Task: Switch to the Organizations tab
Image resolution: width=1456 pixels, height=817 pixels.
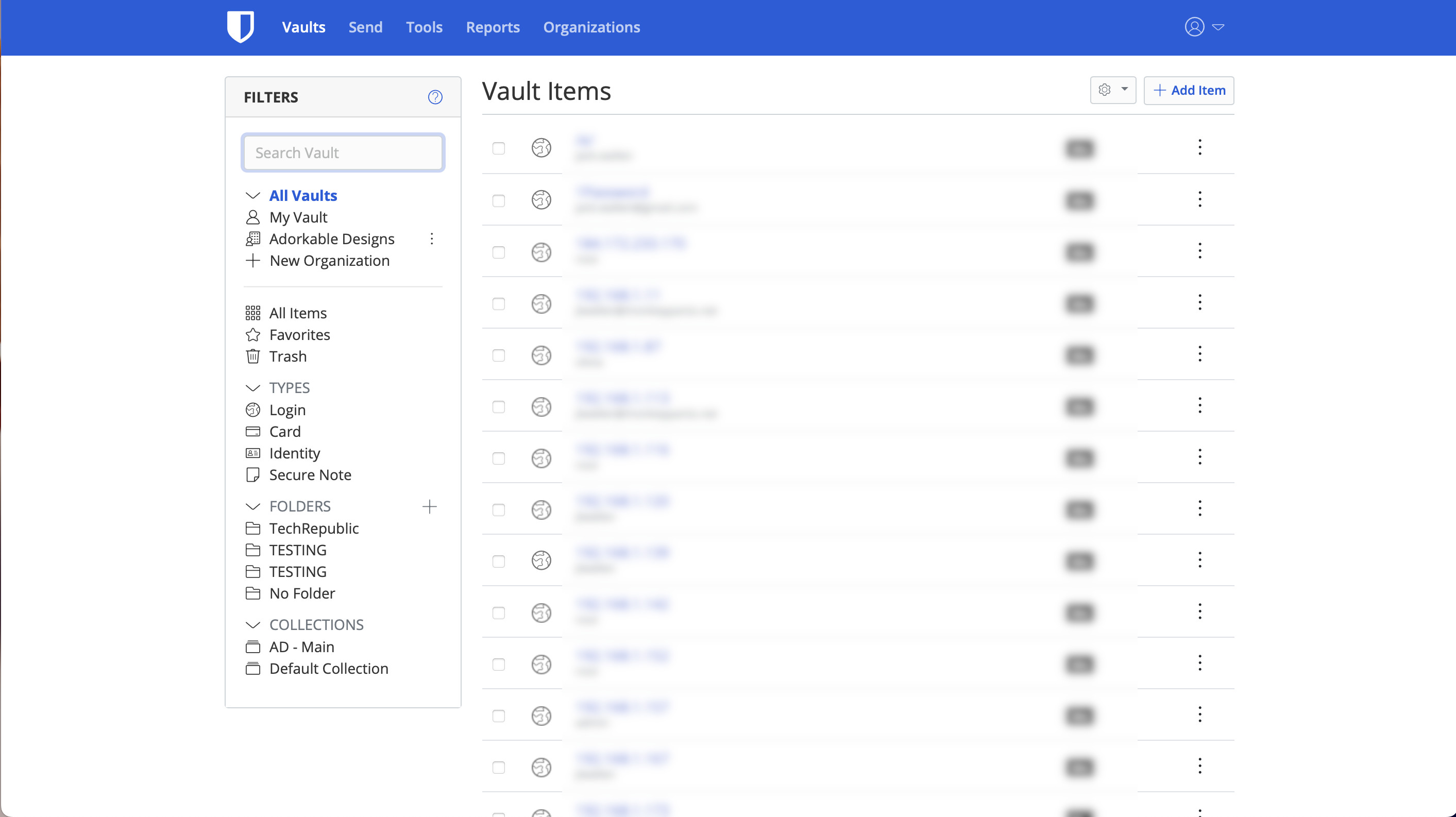Action: click(591, 27)
